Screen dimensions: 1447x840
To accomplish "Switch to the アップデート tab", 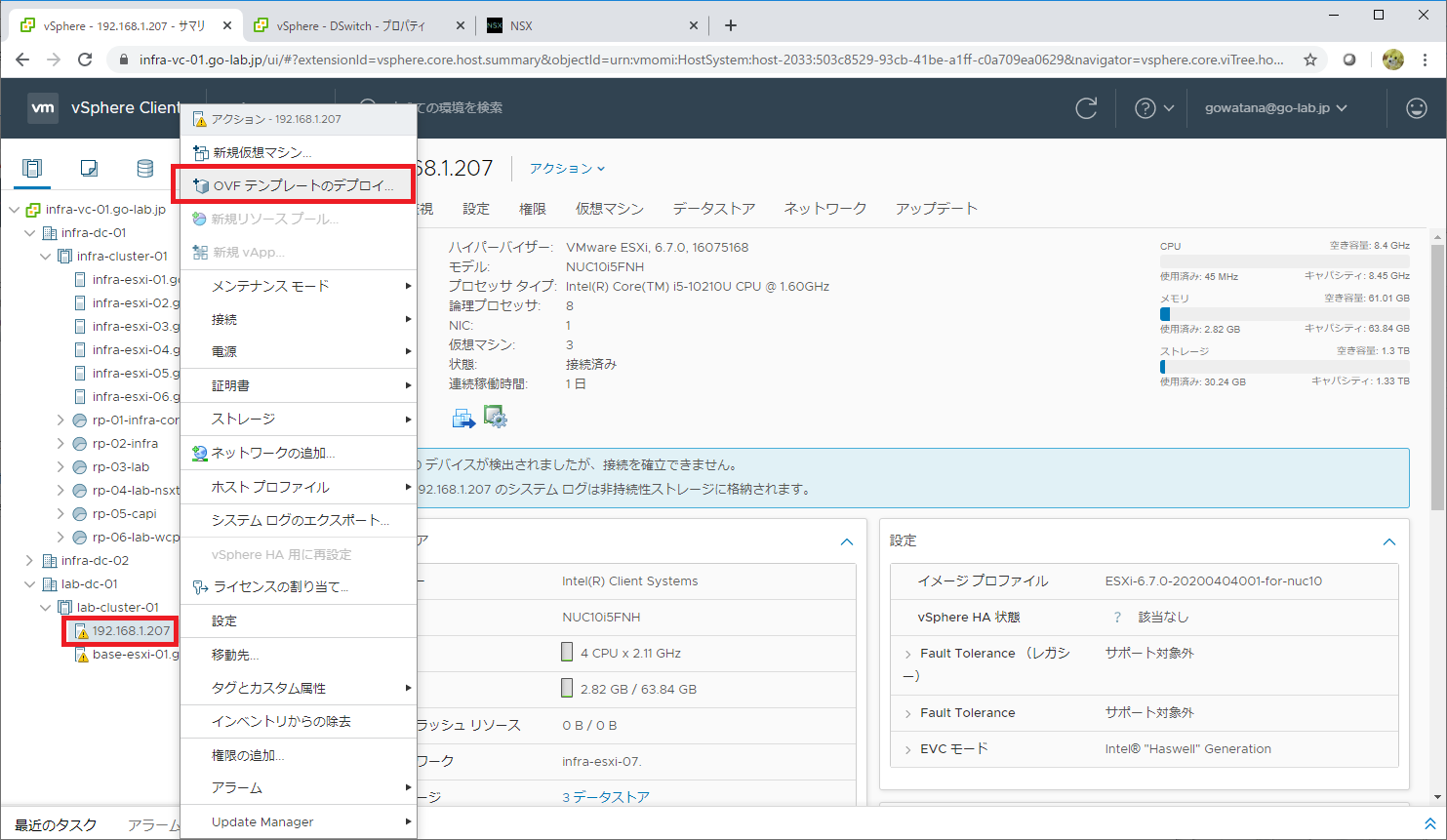I will pyautogui.click(x=937, y=209).
